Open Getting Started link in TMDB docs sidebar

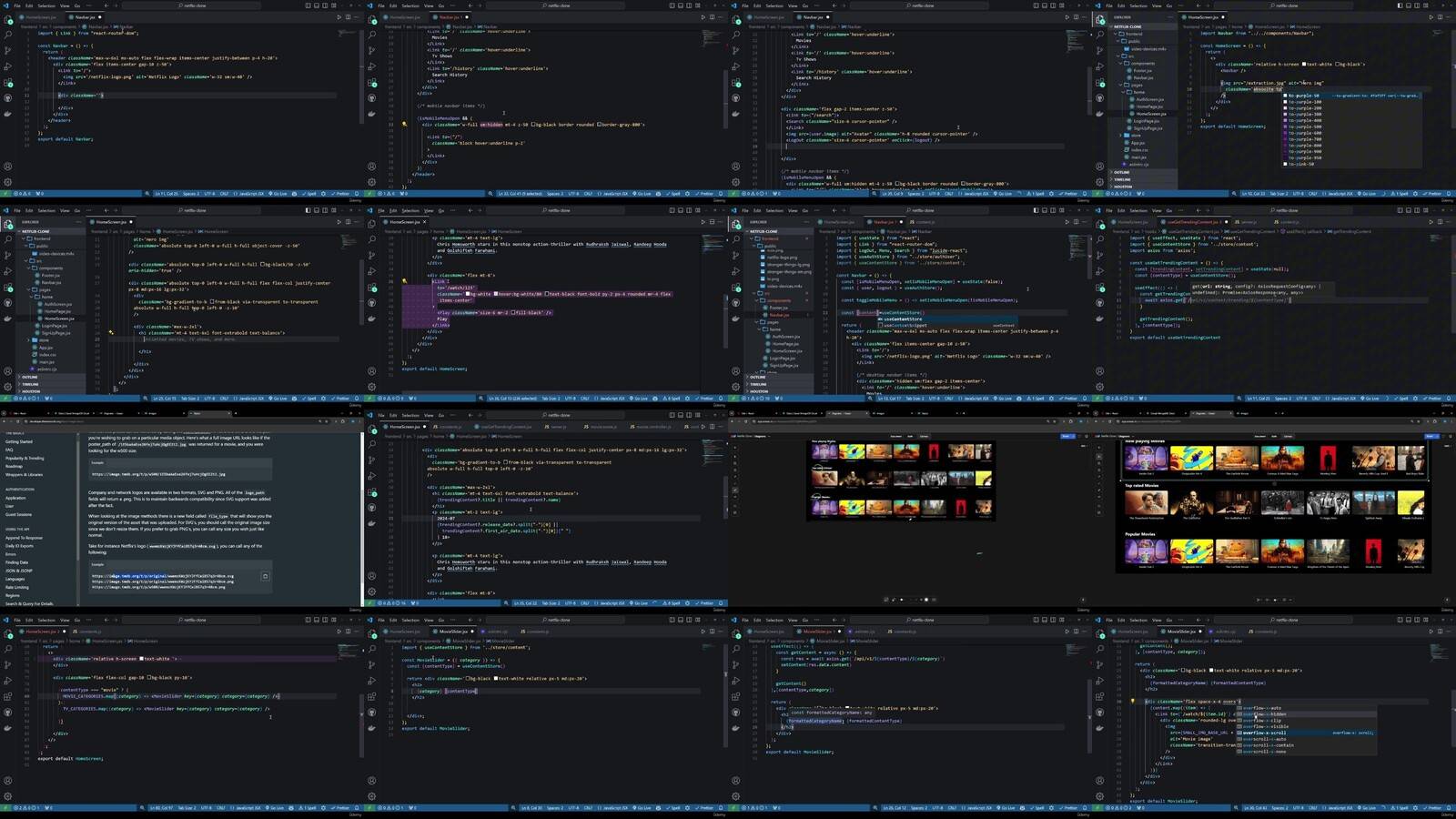[19, 441]
